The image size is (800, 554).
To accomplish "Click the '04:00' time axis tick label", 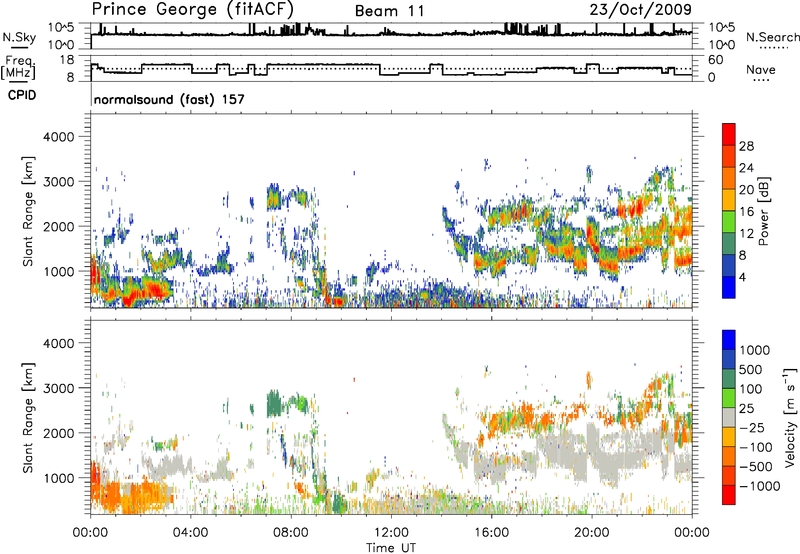I will [x=191, y=533].
